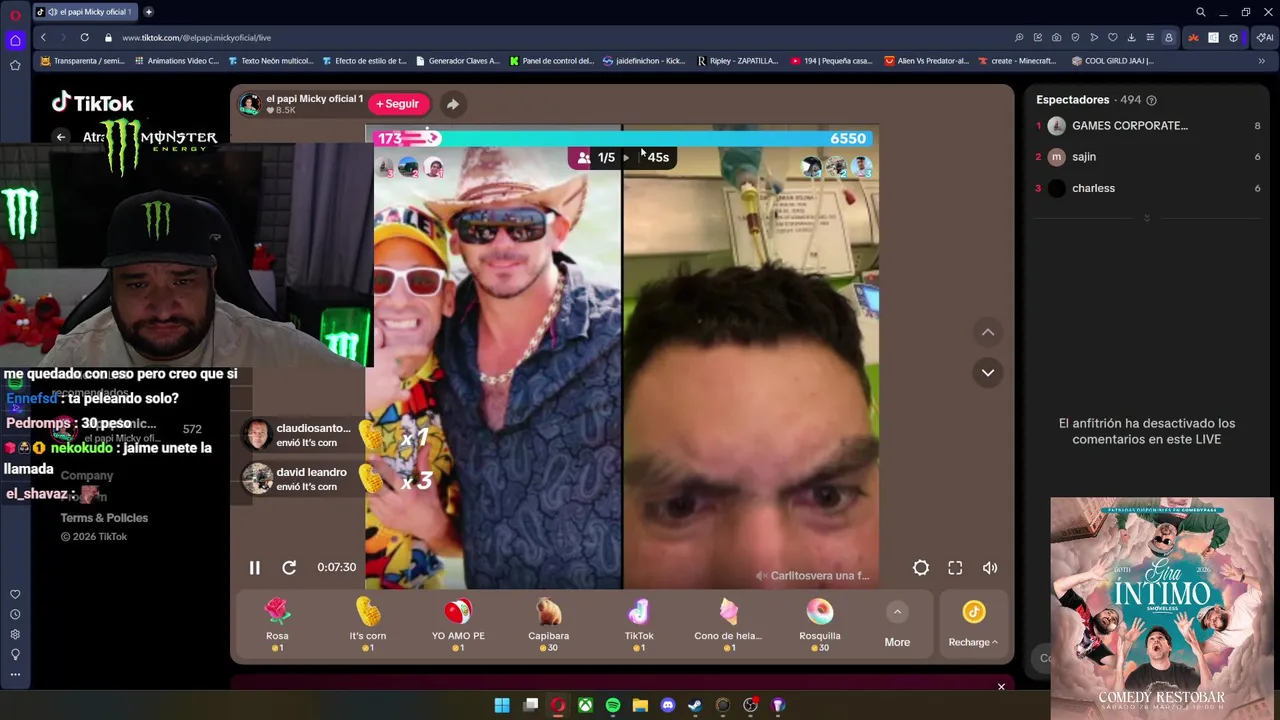Open the Windows Start menu
The width and height of the screenshot is (1280, 720).
(x=502, y=705)
